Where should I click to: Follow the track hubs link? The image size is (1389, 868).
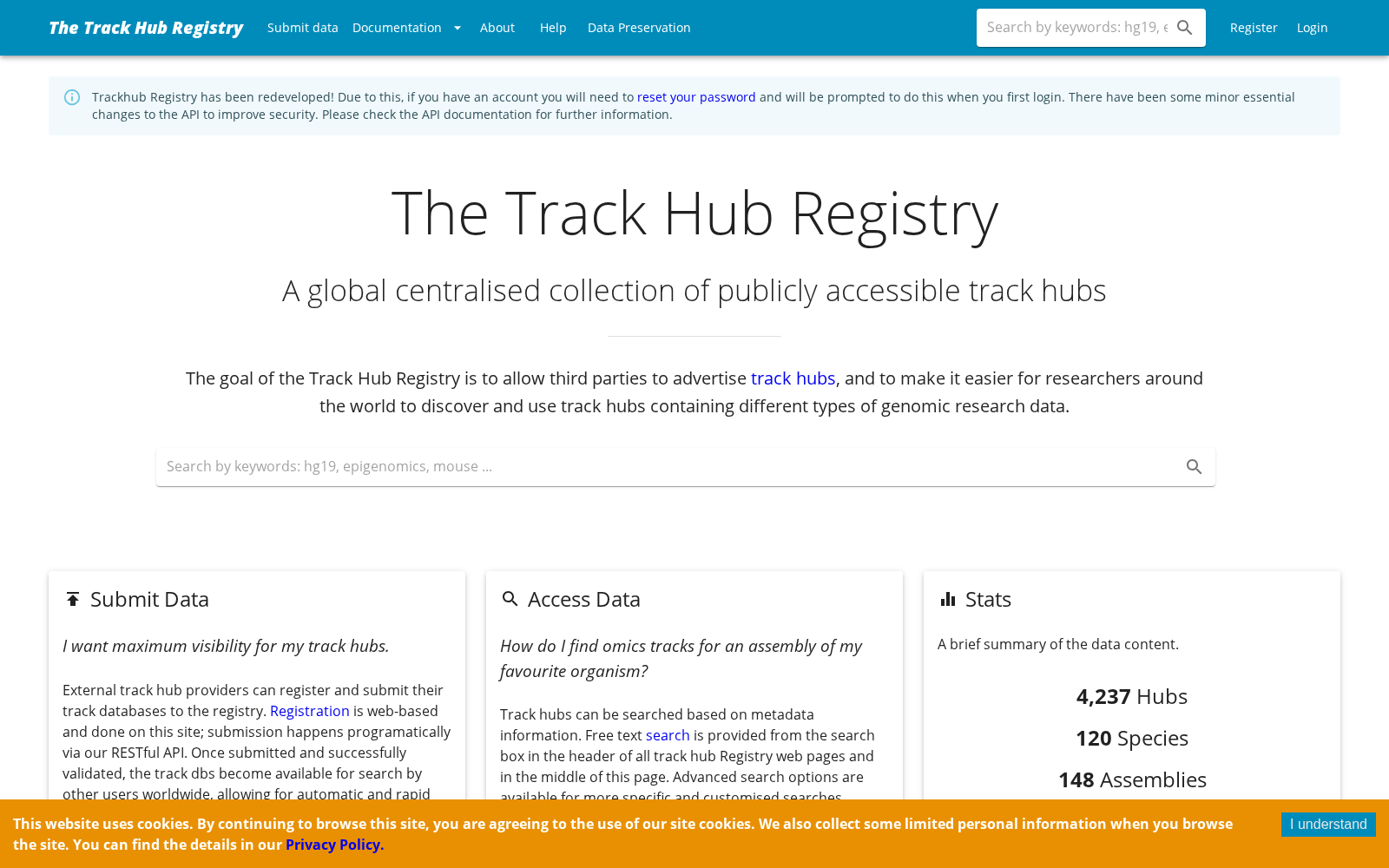coord(793,378)
